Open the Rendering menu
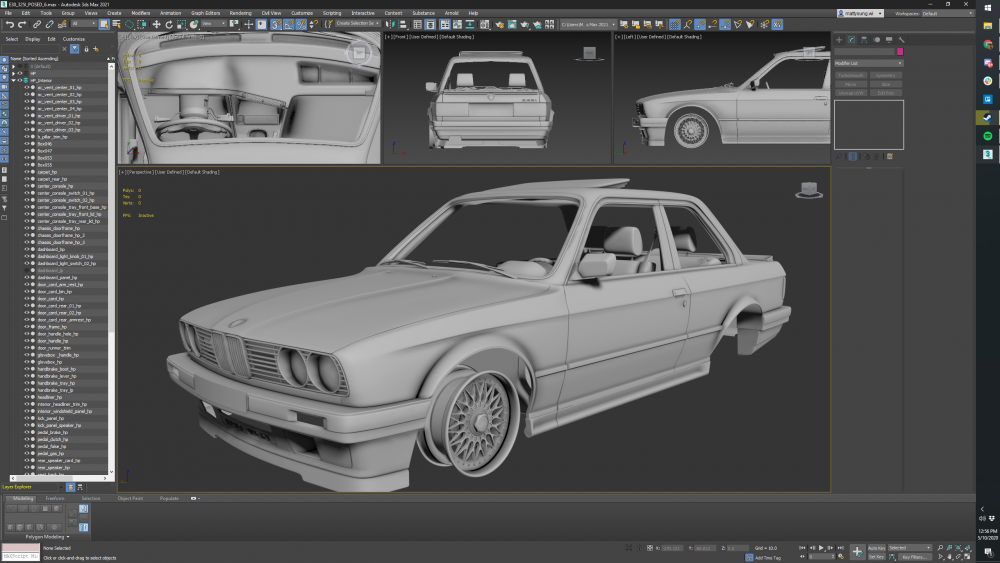Screen dimensions: 1000x563 pos(240,13)
